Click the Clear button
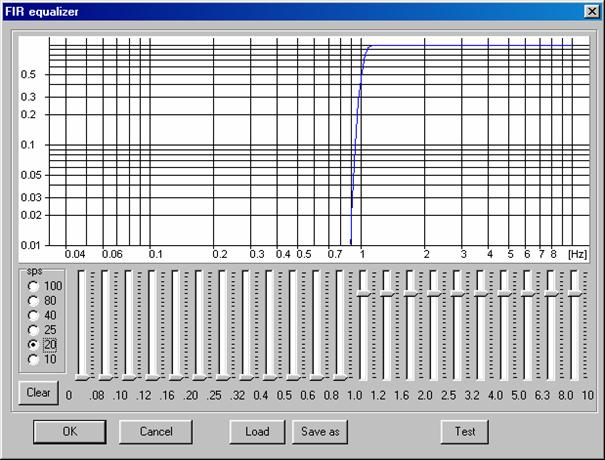 click(x=39, y=392)
